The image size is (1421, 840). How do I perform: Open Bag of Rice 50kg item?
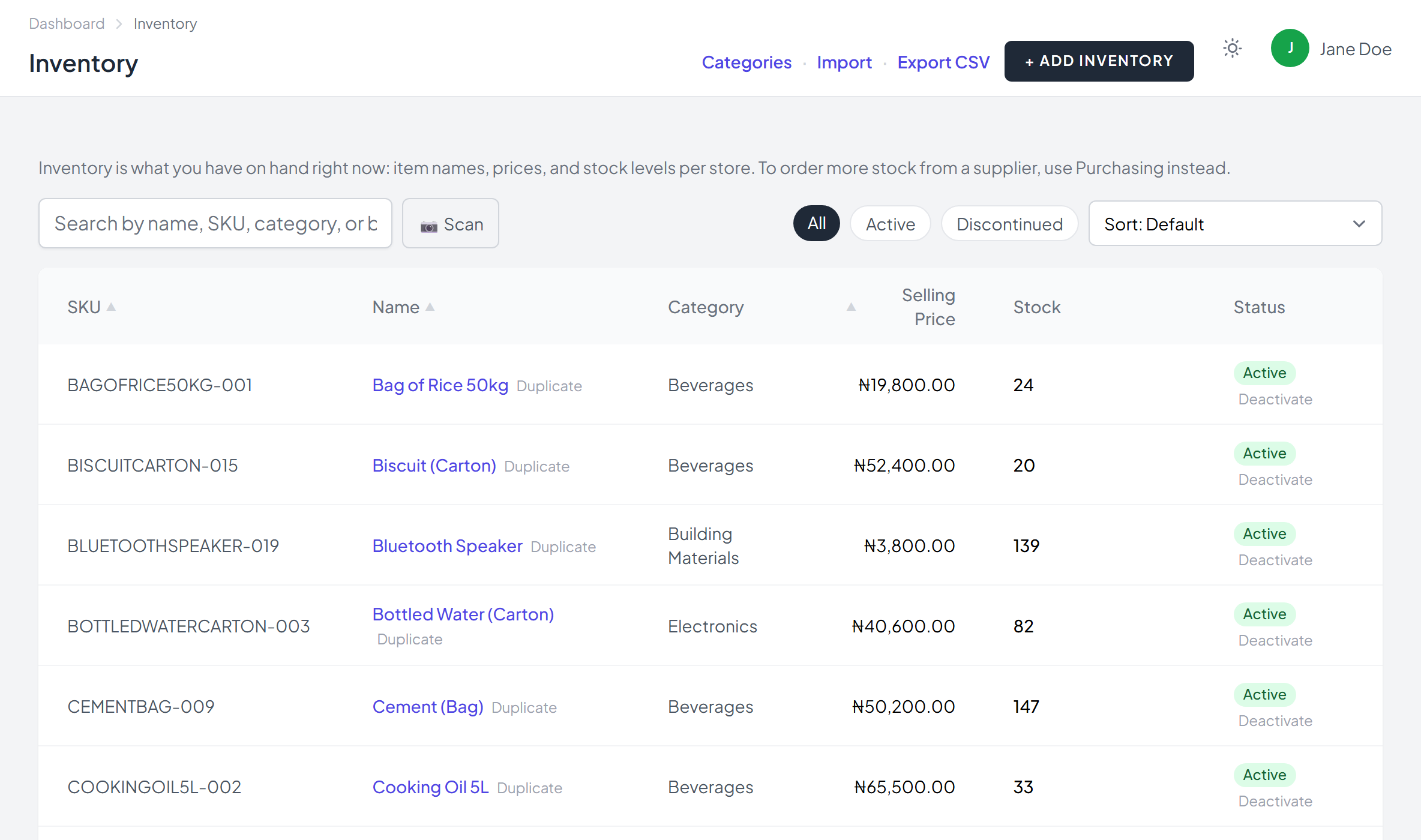pos(440,385)
